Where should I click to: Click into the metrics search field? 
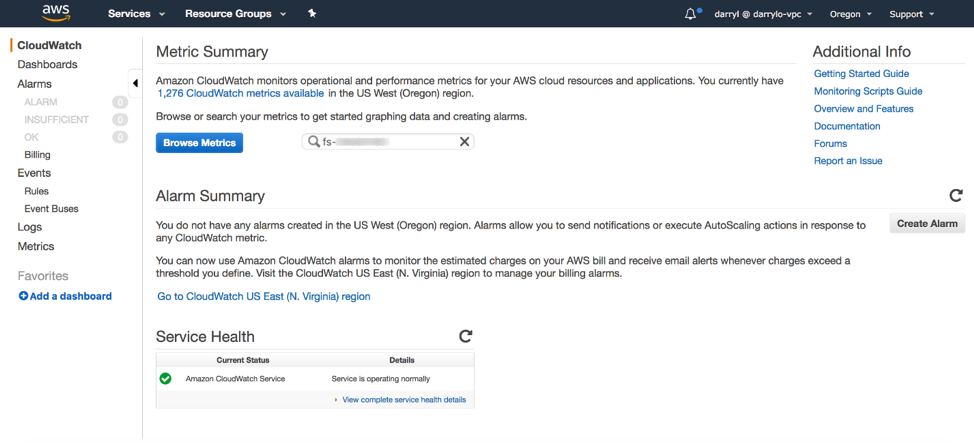[x=388, y=142]
